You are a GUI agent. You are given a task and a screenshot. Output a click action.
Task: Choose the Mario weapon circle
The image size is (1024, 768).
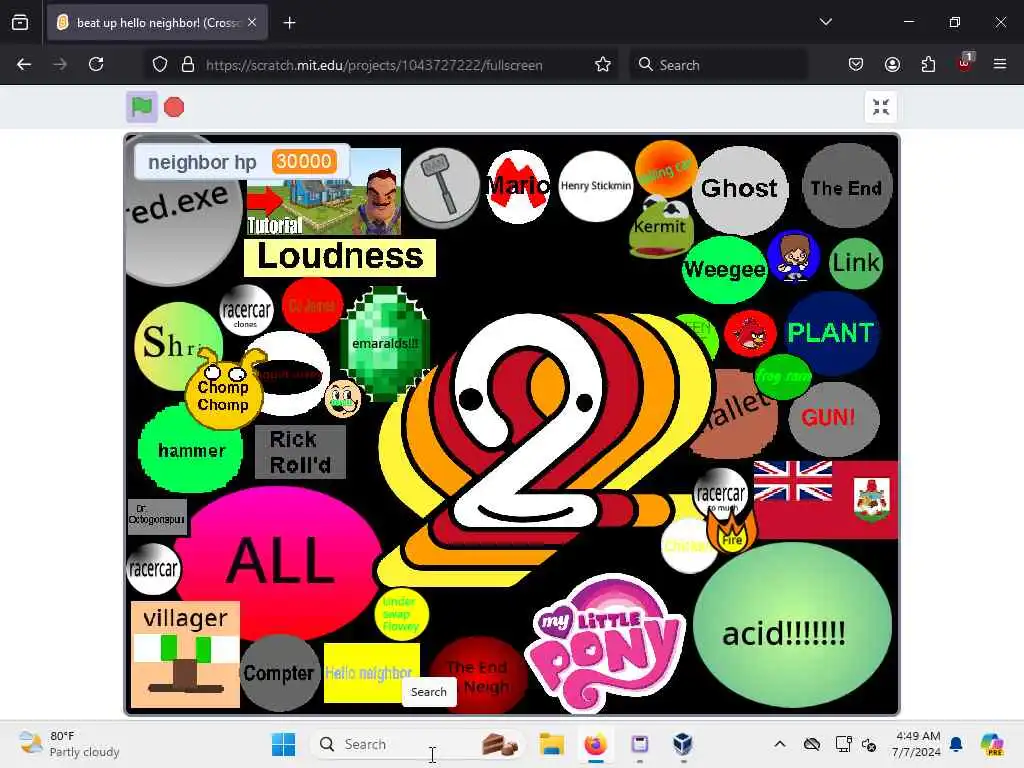point(519,187)
